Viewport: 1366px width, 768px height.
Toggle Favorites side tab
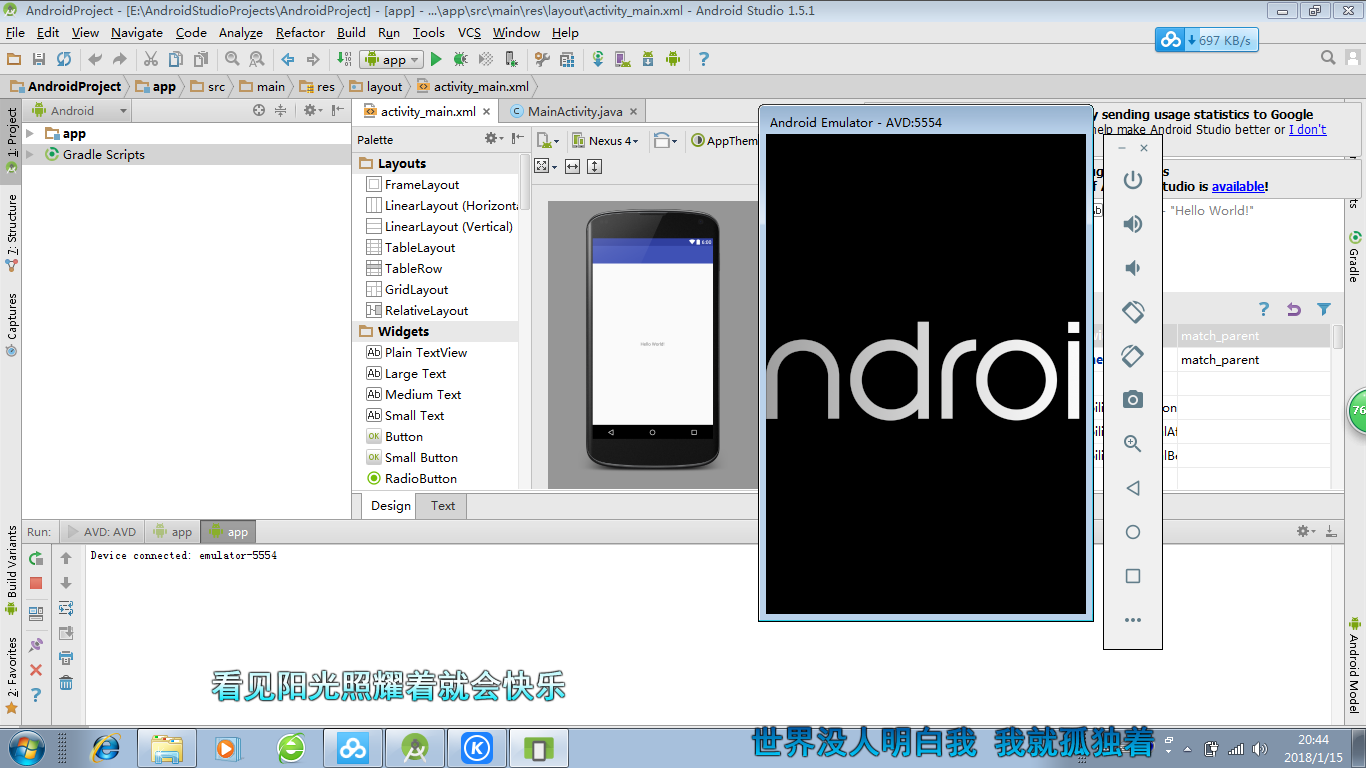click(11, 675)
